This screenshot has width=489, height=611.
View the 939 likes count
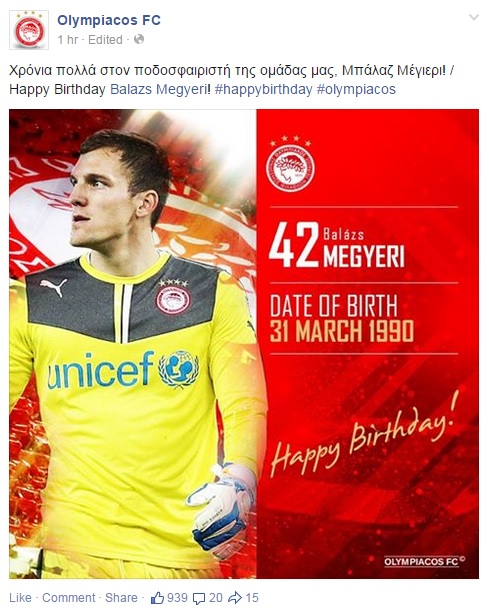177,598
